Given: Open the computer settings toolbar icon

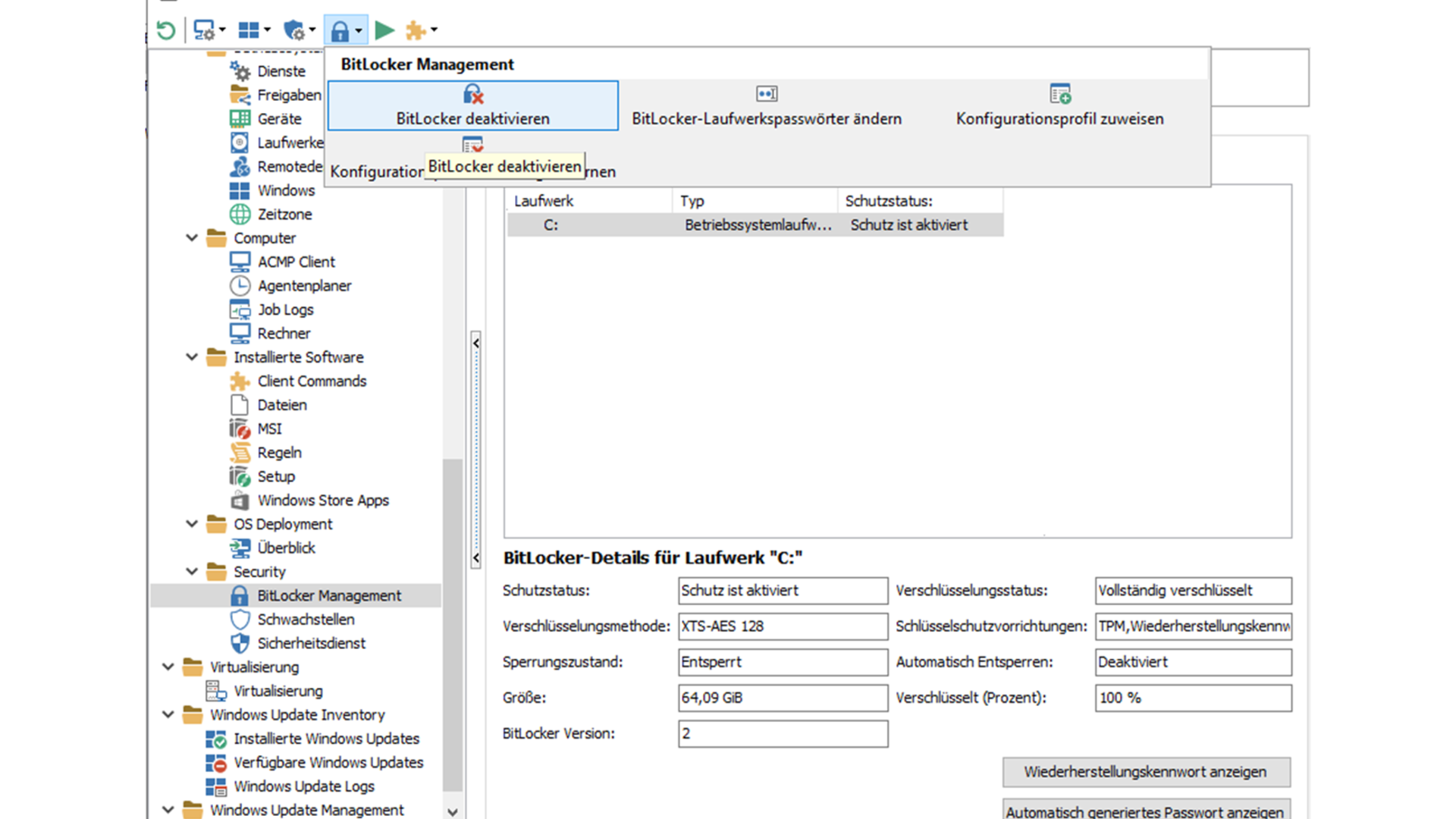Looking at the screenshot, I should point(203,30).
